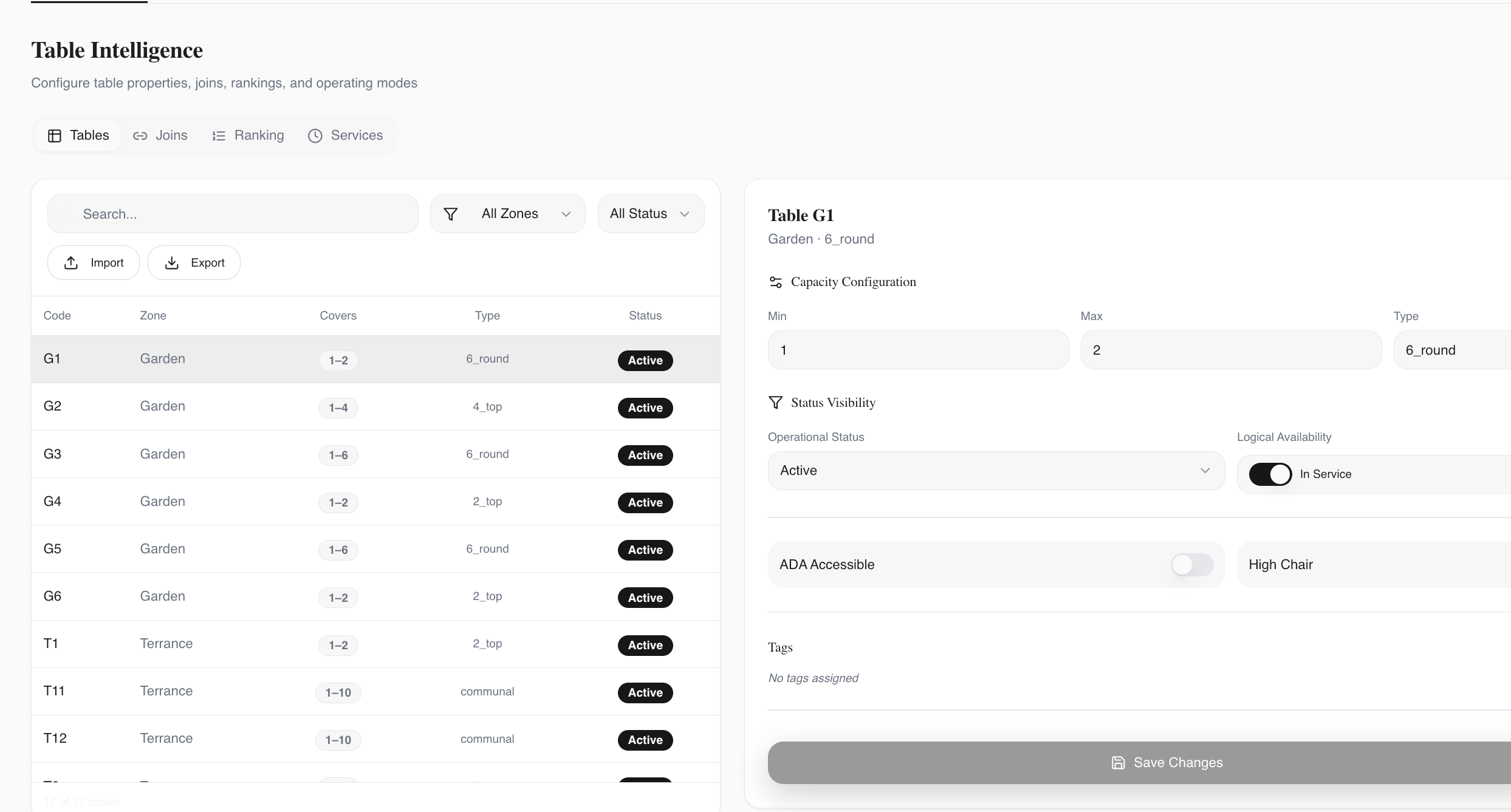Image resolution: width=1511 pixels, height=812 pixels.
Task: Click the upload icon on the Import button
Action: pyautogui.click(x=71, y=262)
